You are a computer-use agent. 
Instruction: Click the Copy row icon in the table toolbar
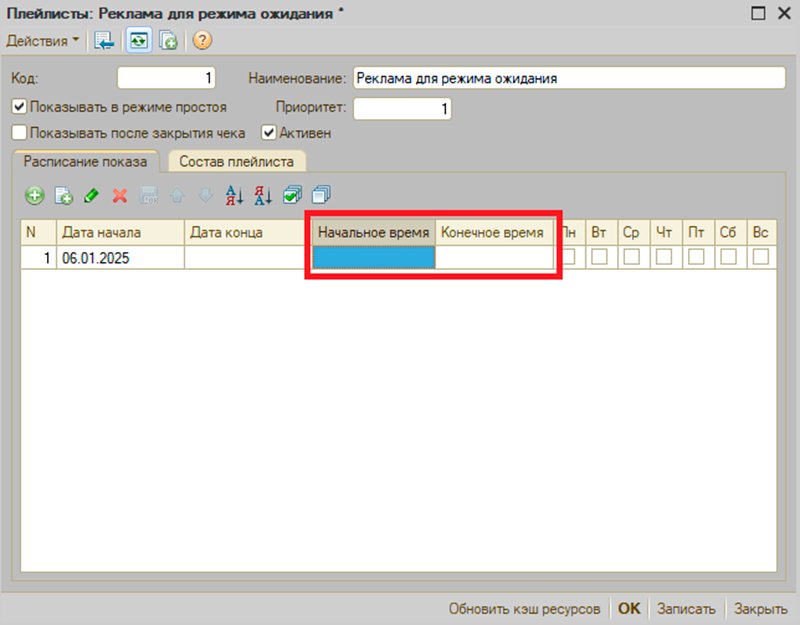point(64,195)
